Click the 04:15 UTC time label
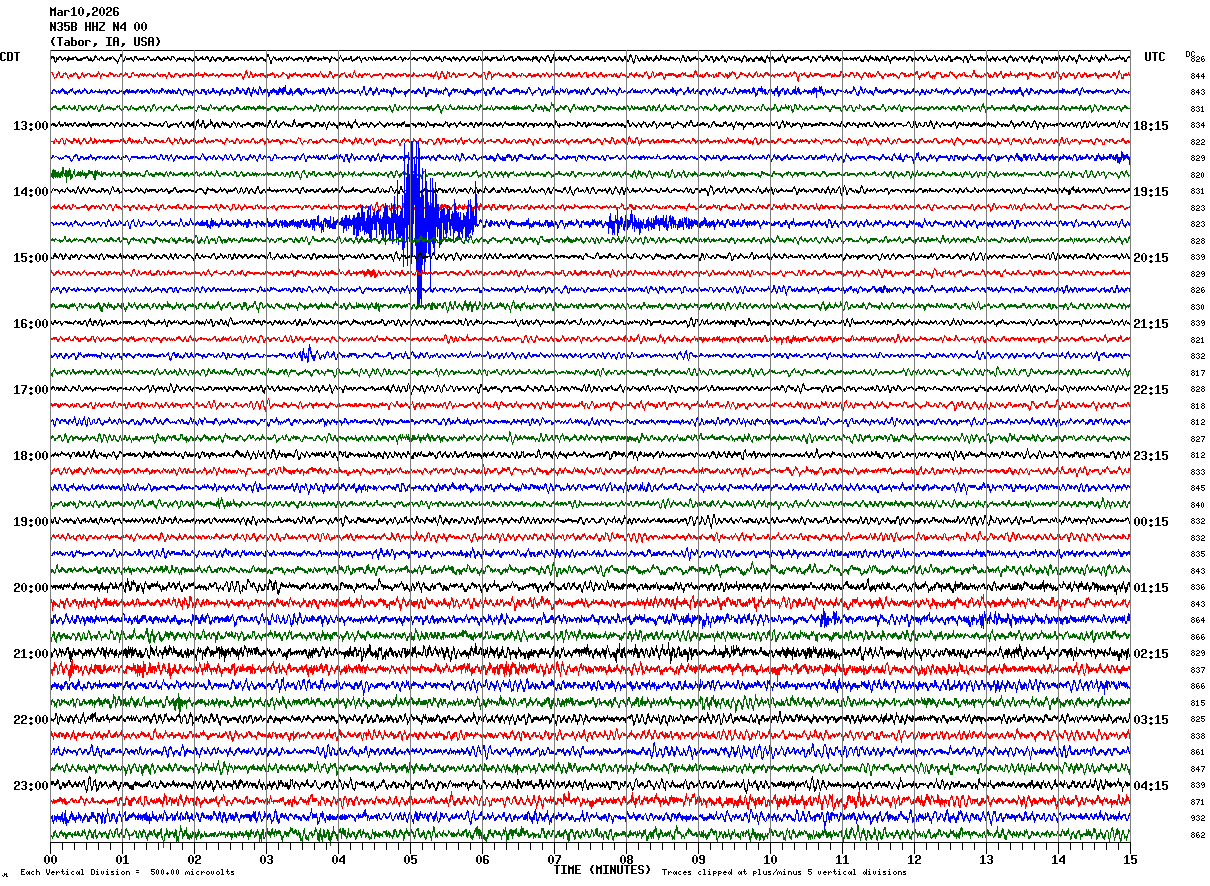The width and height of the screenshot is (1210, 886). 1151,785
